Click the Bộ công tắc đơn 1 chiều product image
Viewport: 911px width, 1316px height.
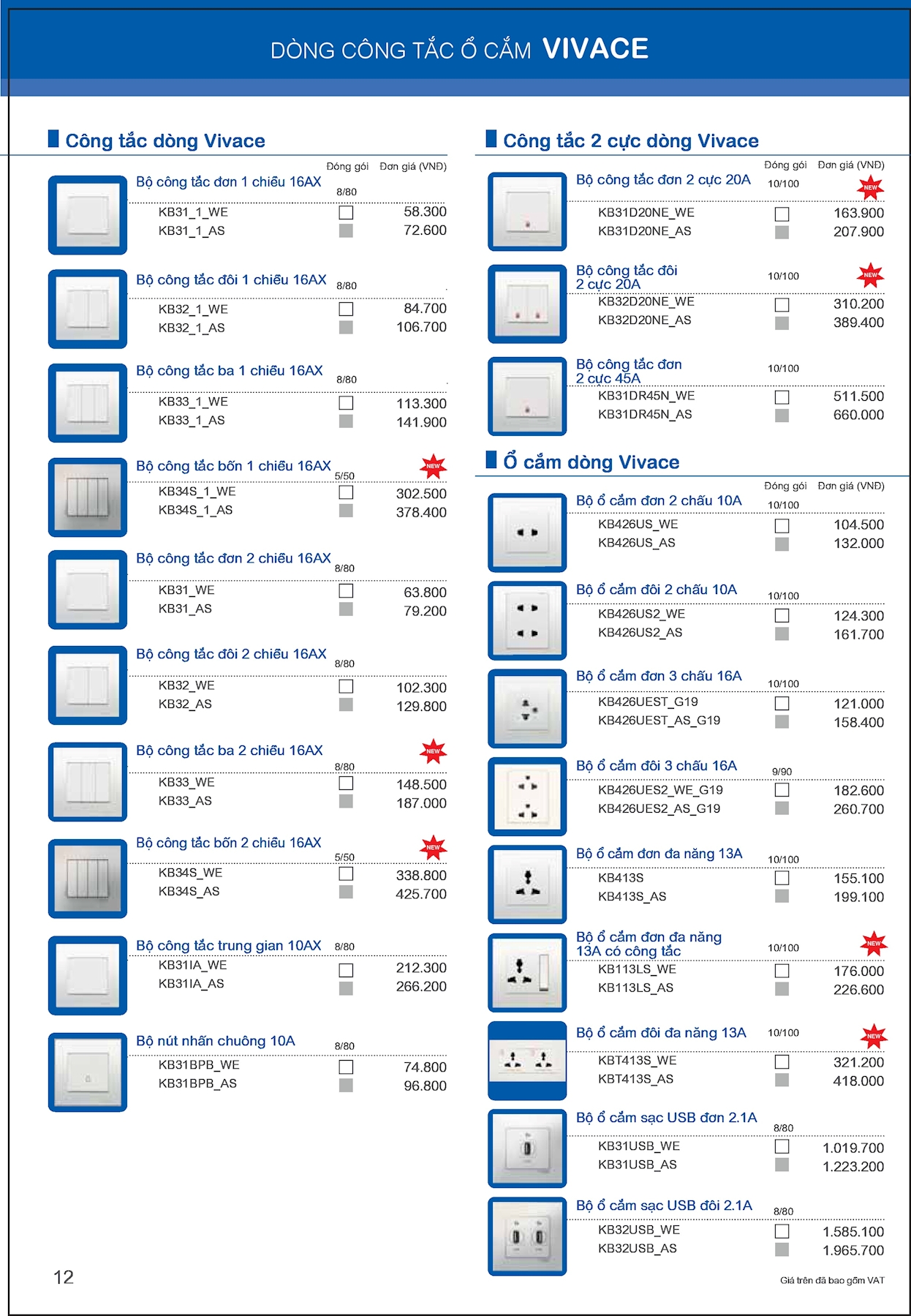[x=88, y=215]
